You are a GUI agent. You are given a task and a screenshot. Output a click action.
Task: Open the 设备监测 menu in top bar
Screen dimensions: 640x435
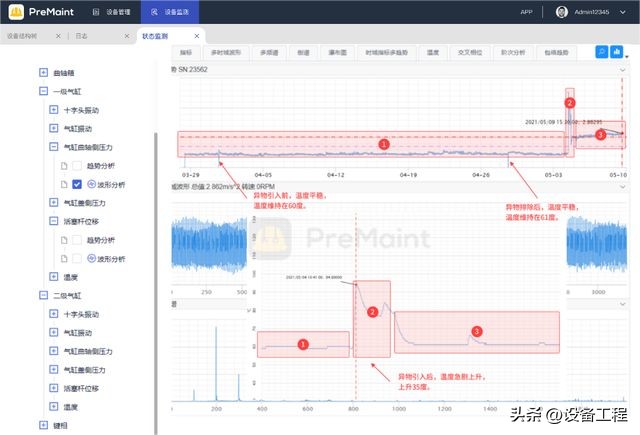pyautogui.click(x=170, y=12)
